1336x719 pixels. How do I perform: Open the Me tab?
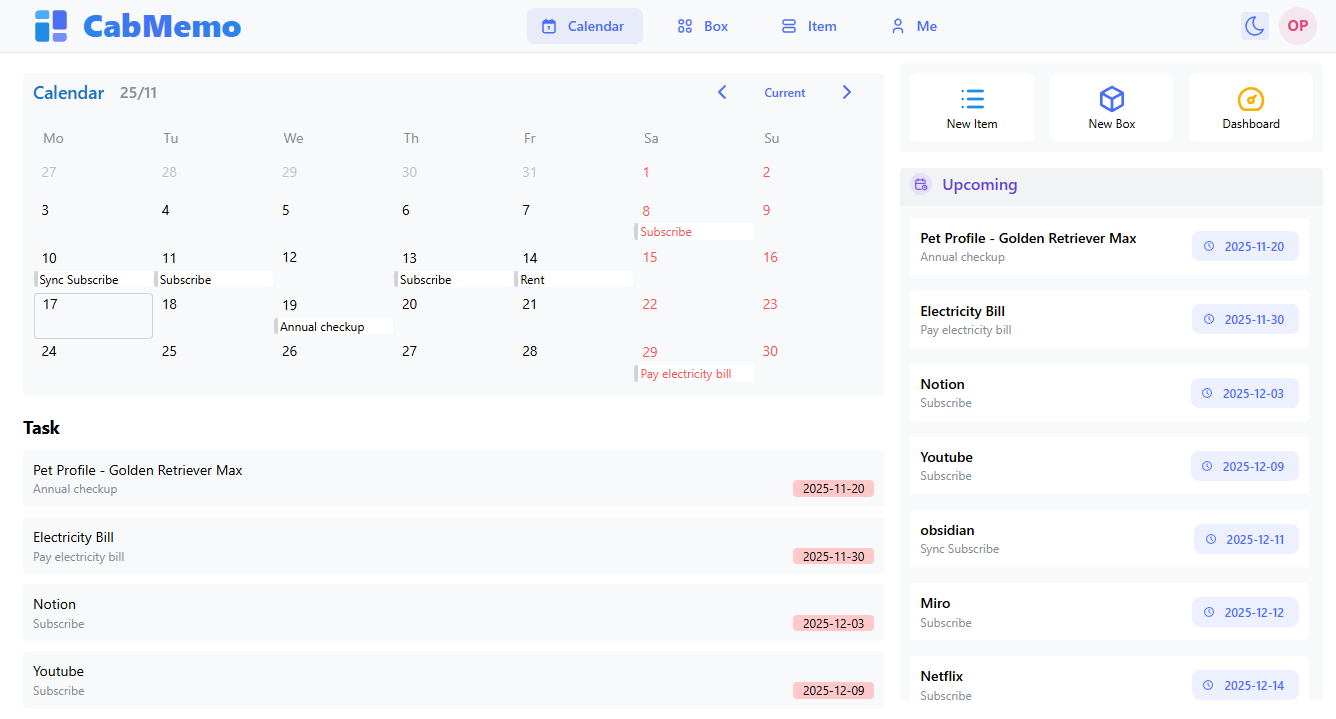pyautogui.click(x=912, y=25)
